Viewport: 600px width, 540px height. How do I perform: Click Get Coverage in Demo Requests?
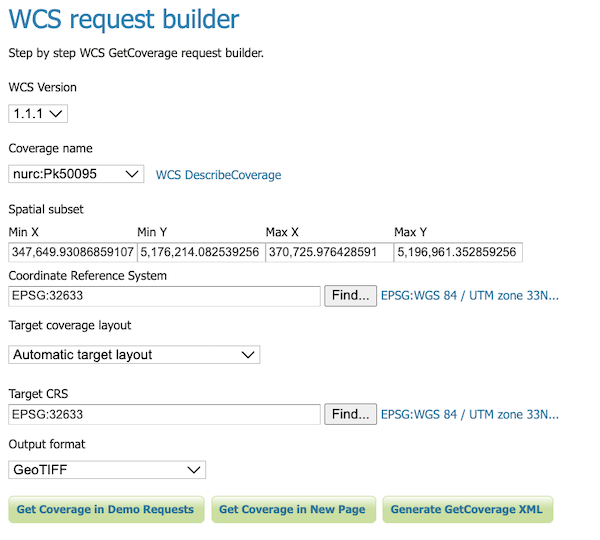tap(105, 509)
